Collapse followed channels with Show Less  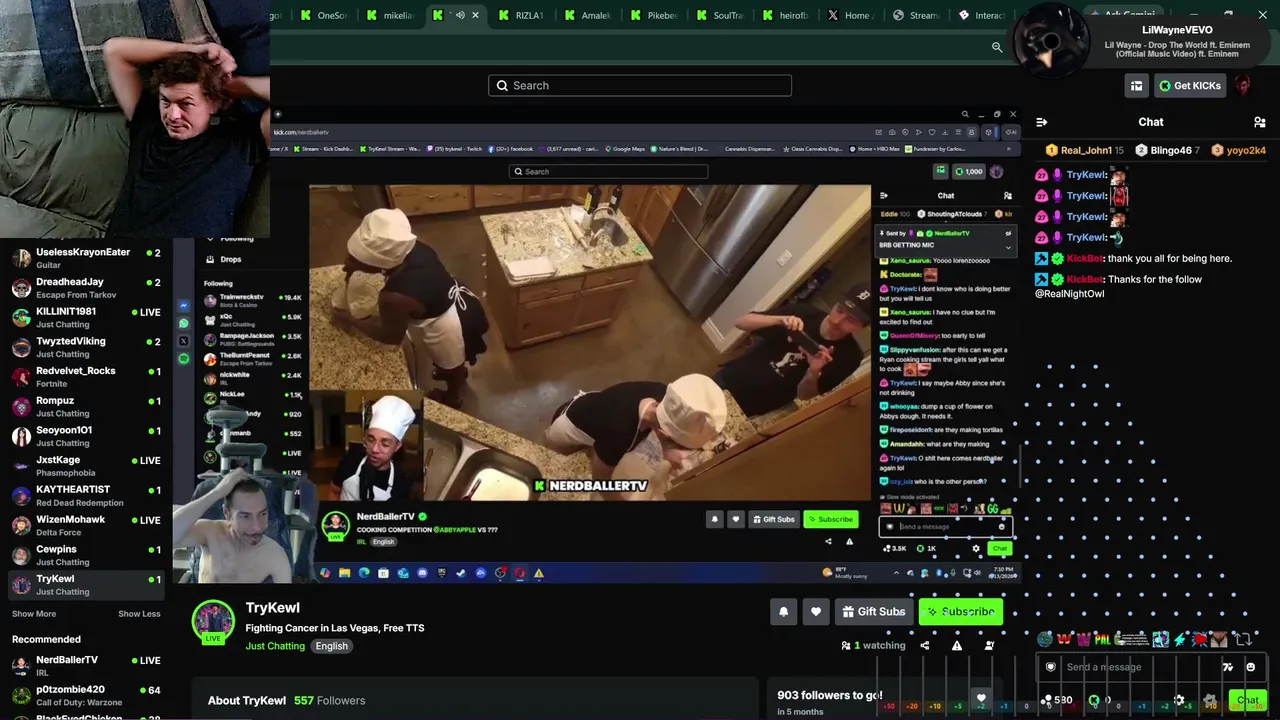tap(139, 614)
